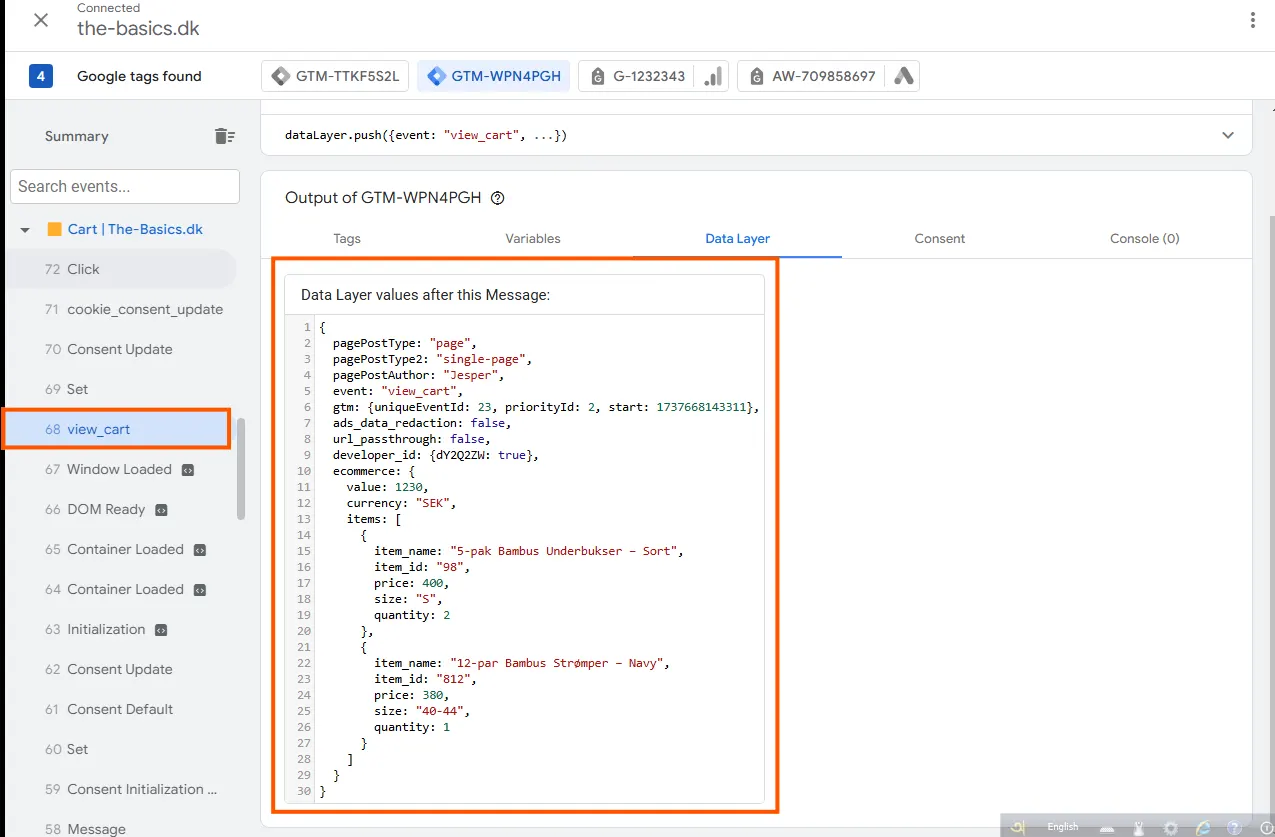Open help icon beside Output of GTM-WPN4PGH
The height and width of the screenshot is (837, 1275).
[x=497, y=198]
